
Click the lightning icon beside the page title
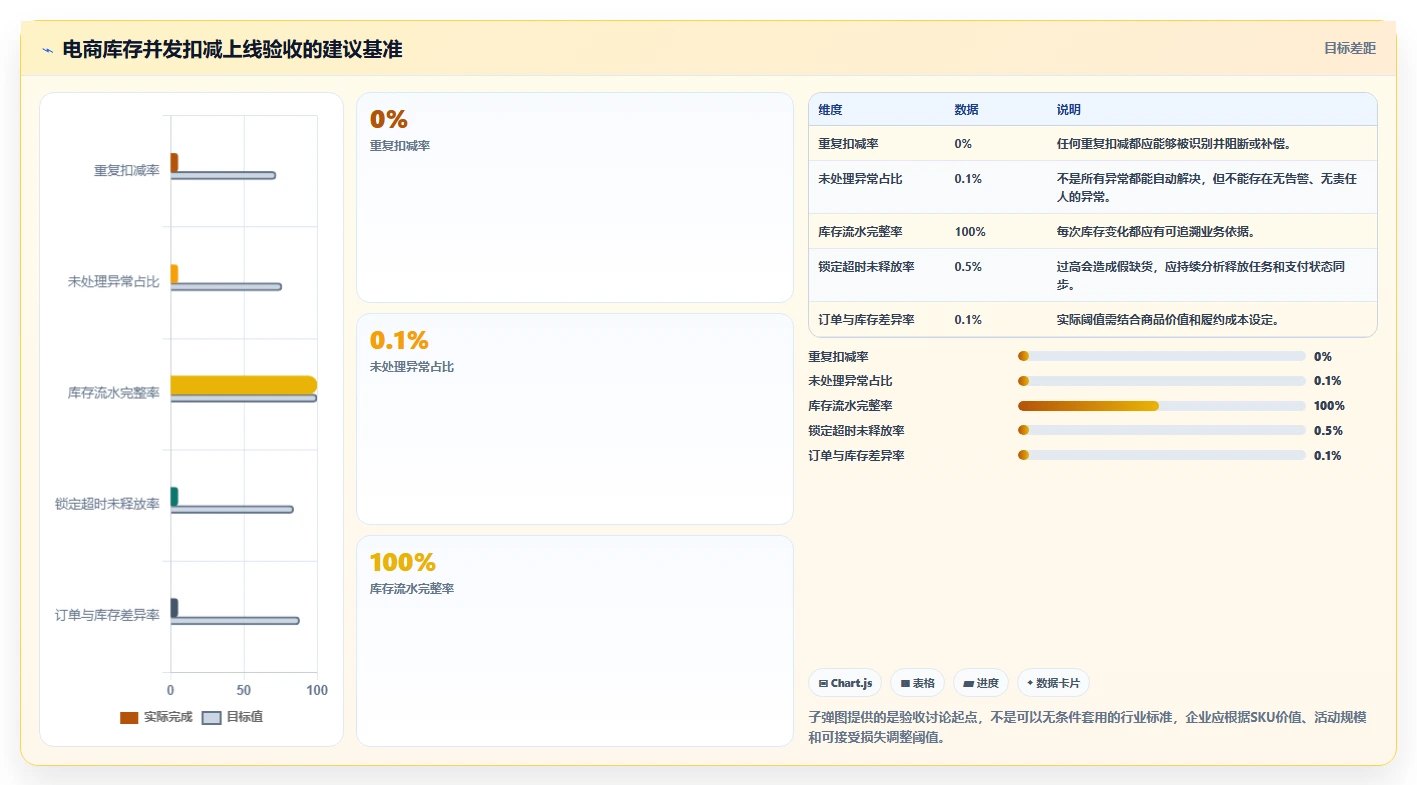pos(47,49)
